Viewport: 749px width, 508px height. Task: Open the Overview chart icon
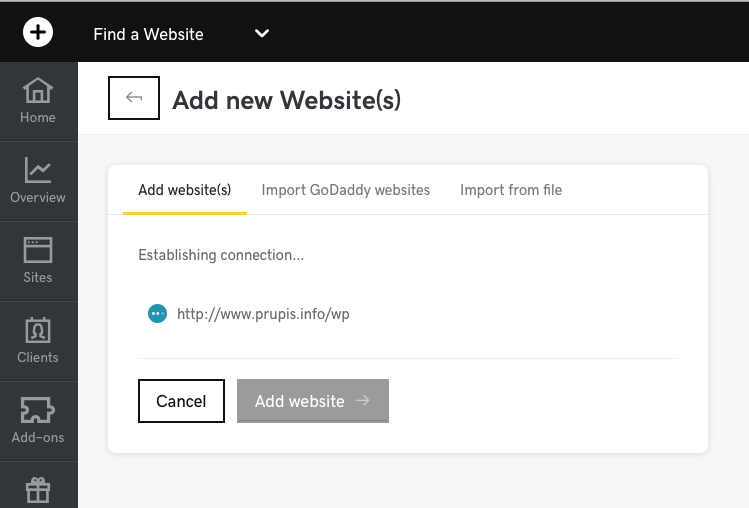coord(38,172)
